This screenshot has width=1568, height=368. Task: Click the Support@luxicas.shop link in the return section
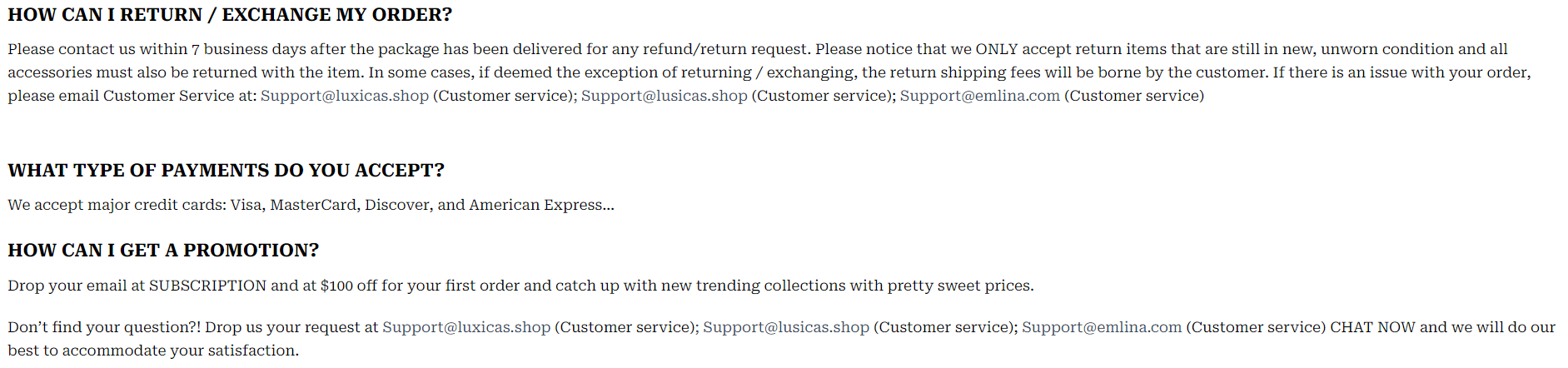tap(345, 96)
